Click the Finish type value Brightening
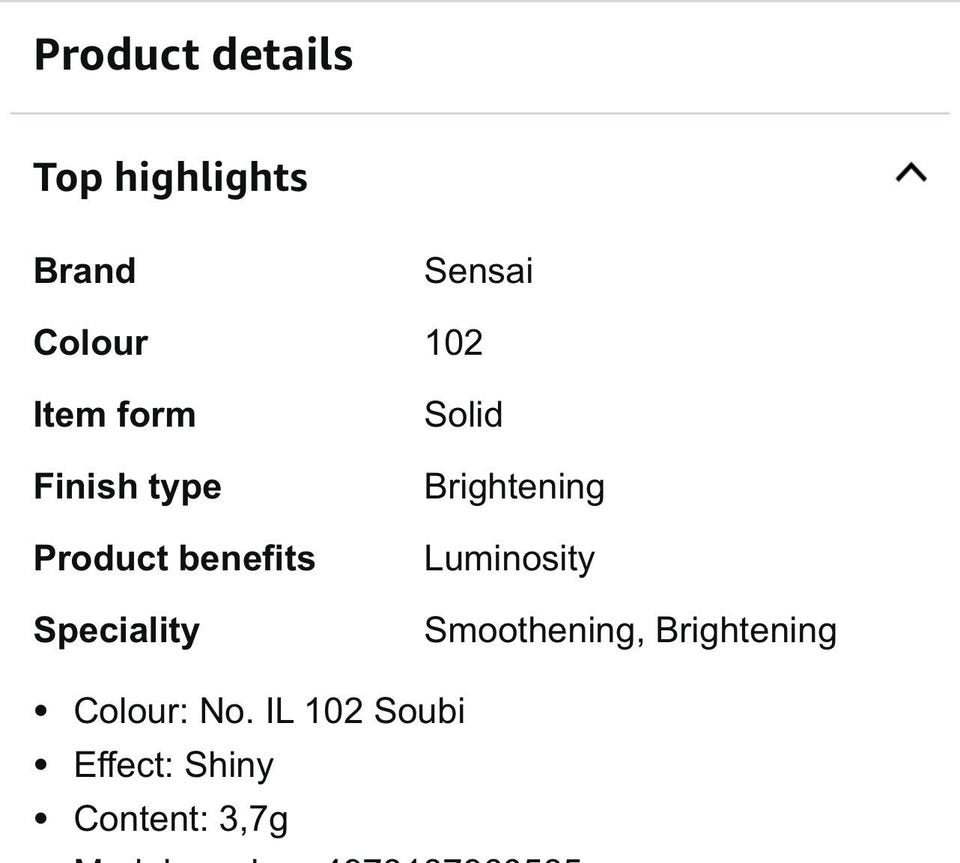Screen dimensions: 960x863 [x=514, y=487]
